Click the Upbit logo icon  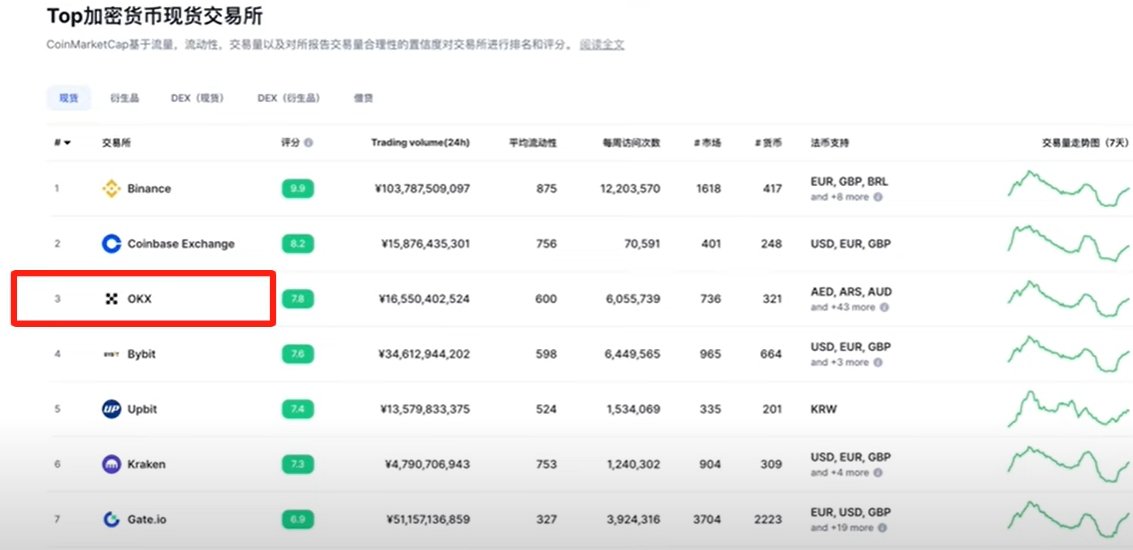tap(111, 409)
